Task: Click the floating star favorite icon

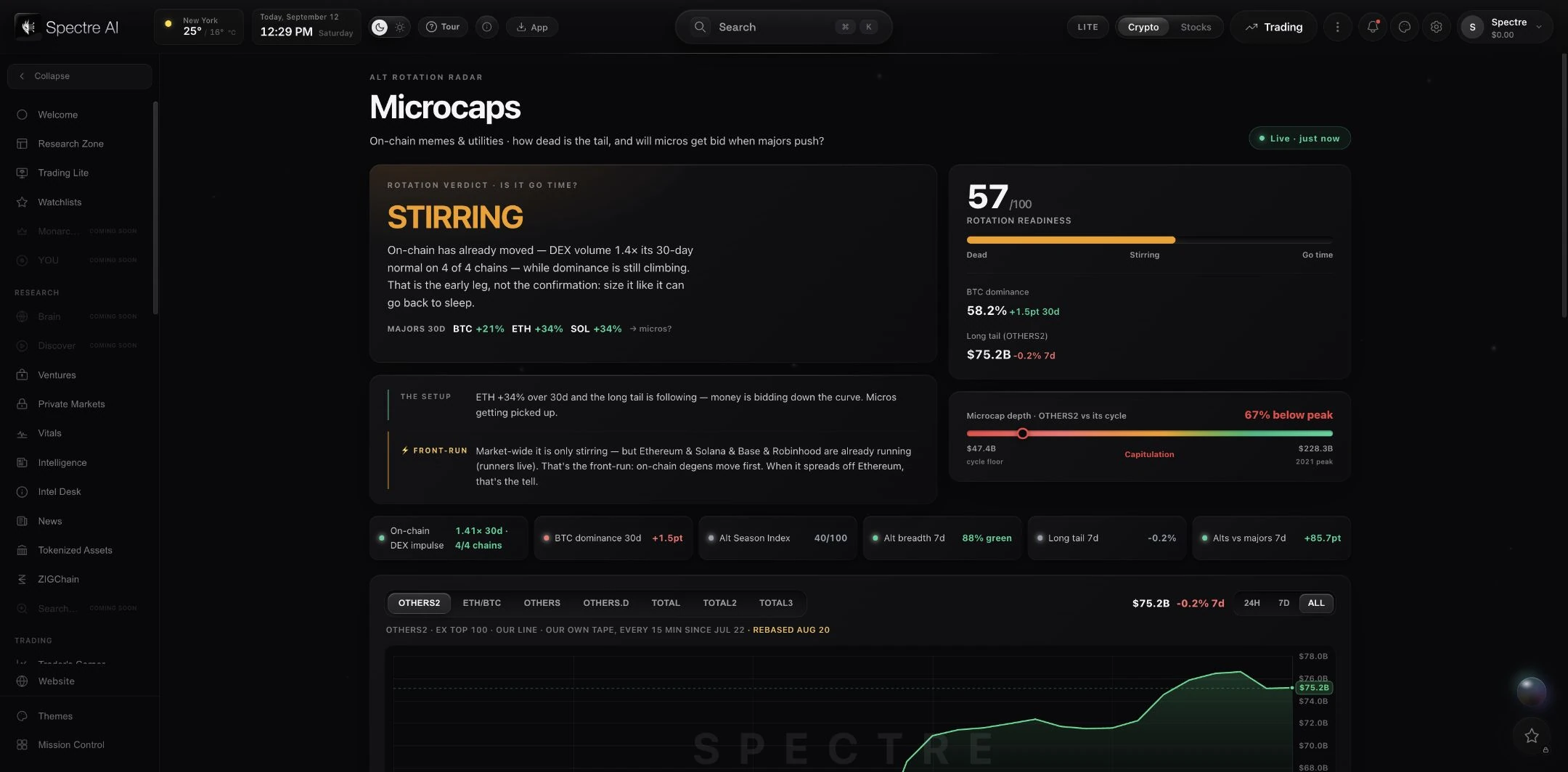Action: coord(1532,736)
